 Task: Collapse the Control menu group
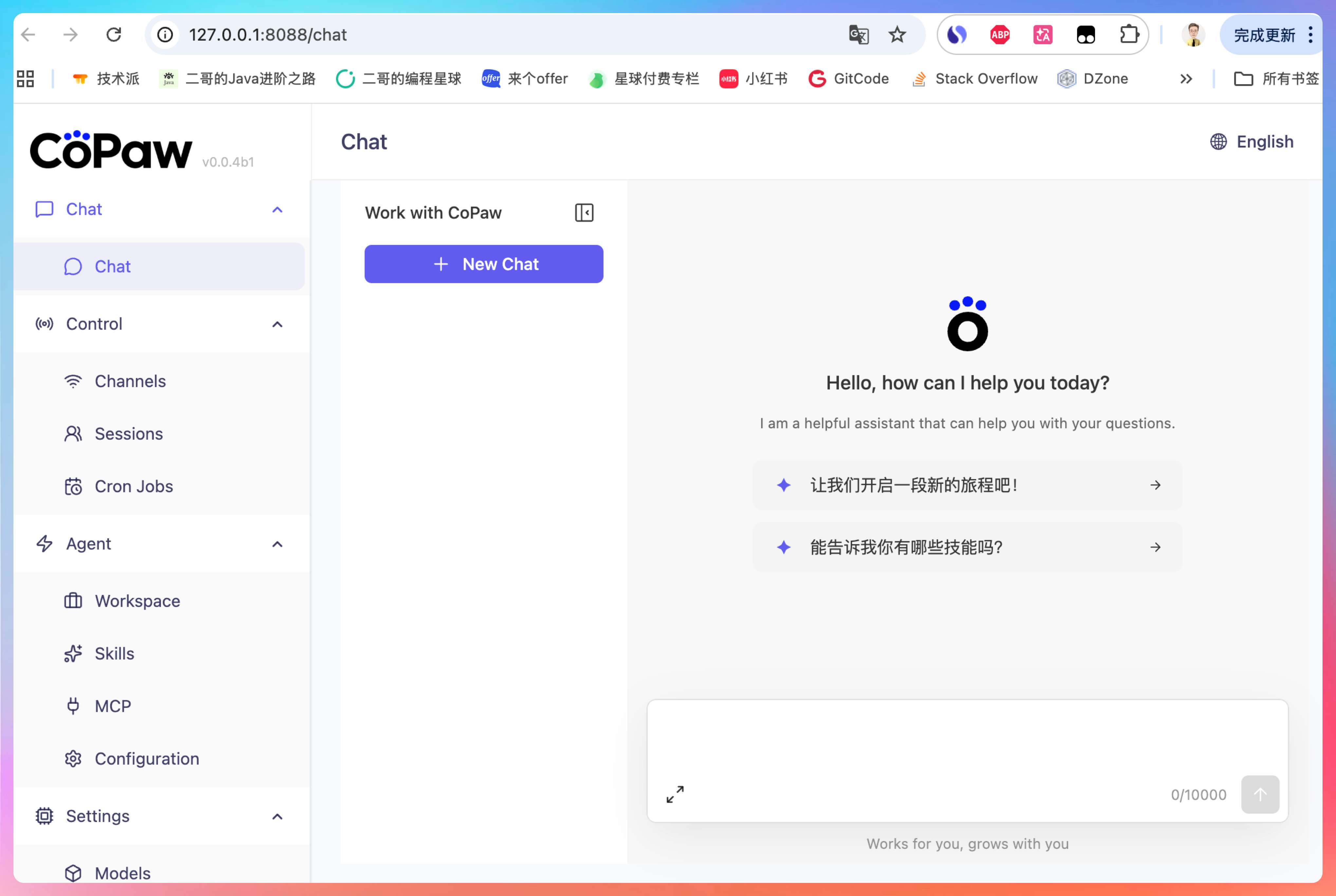point(277,324)
